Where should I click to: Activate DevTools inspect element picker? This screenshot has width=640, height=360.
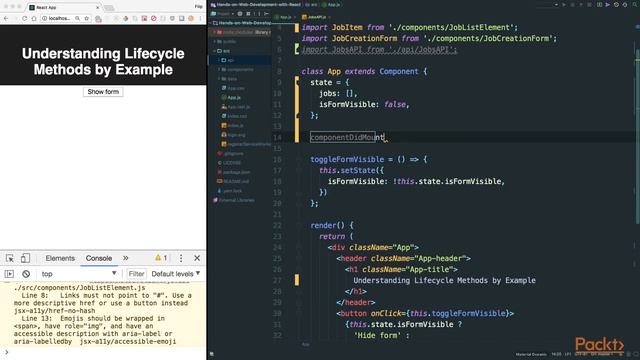click(x=10, y=258)
